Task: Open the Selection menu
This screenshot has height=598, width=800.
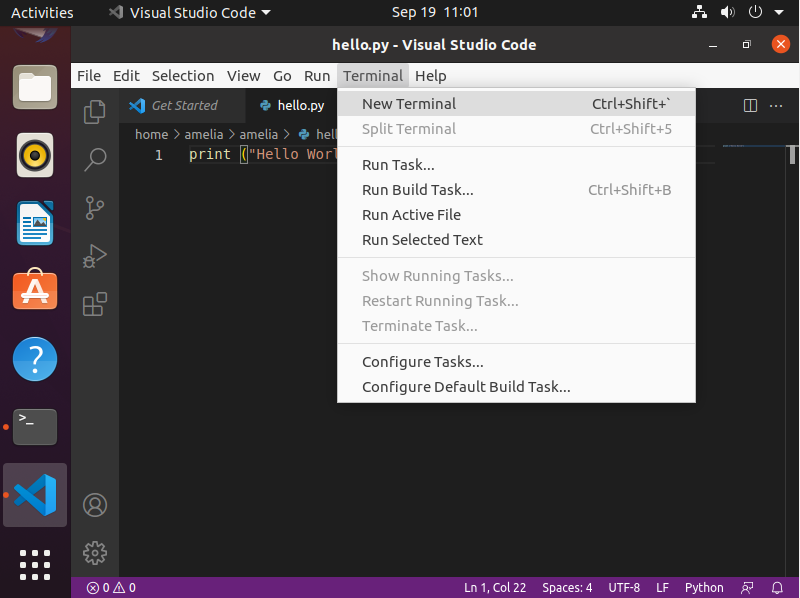Action: (183, 76)
